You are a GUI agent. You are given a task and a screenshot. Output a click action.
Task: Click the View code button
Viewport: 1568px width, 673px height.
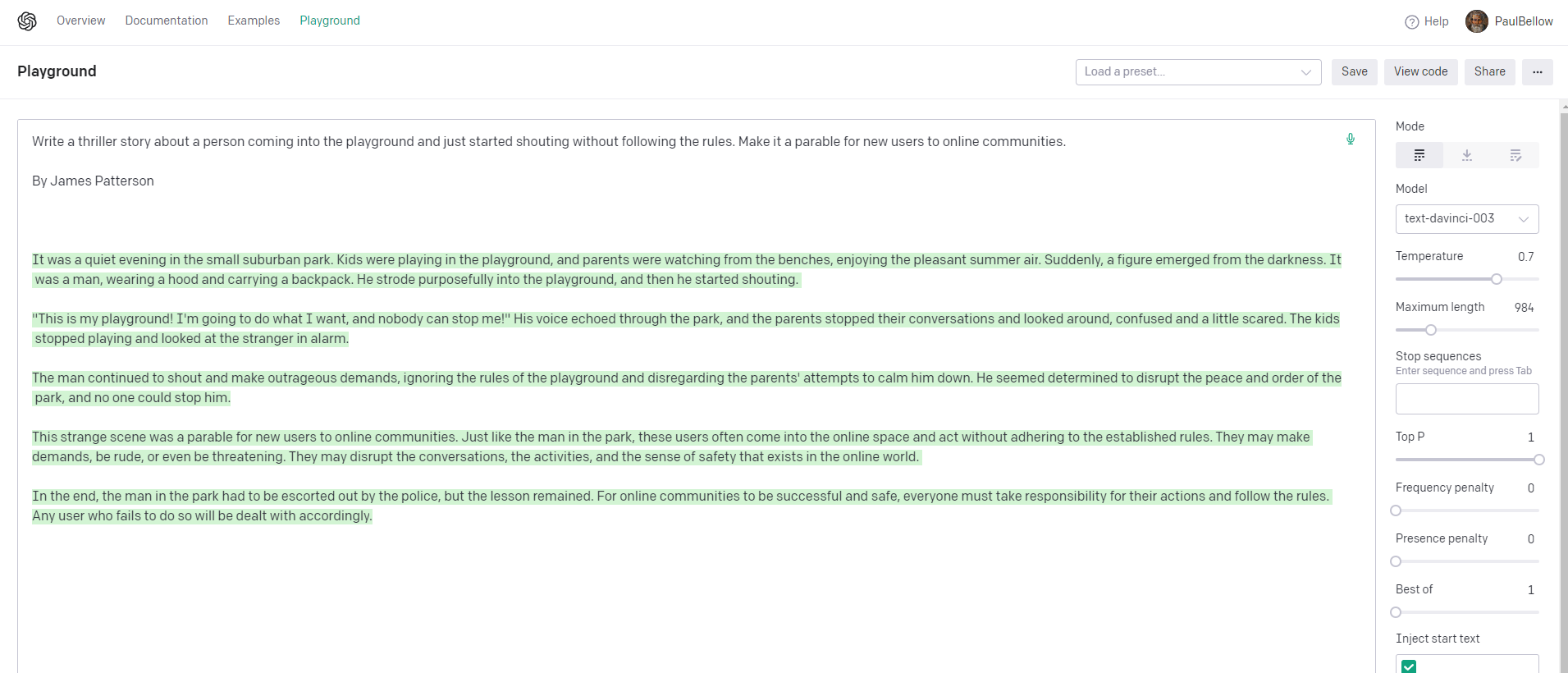[1421, 72]
